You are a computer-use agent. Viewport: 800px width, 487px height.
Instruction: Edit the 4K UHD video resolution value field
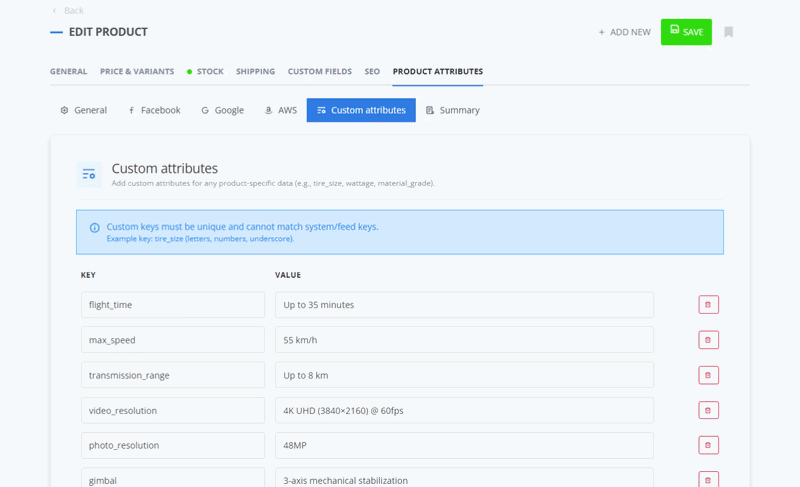click(x=464, y=411)
